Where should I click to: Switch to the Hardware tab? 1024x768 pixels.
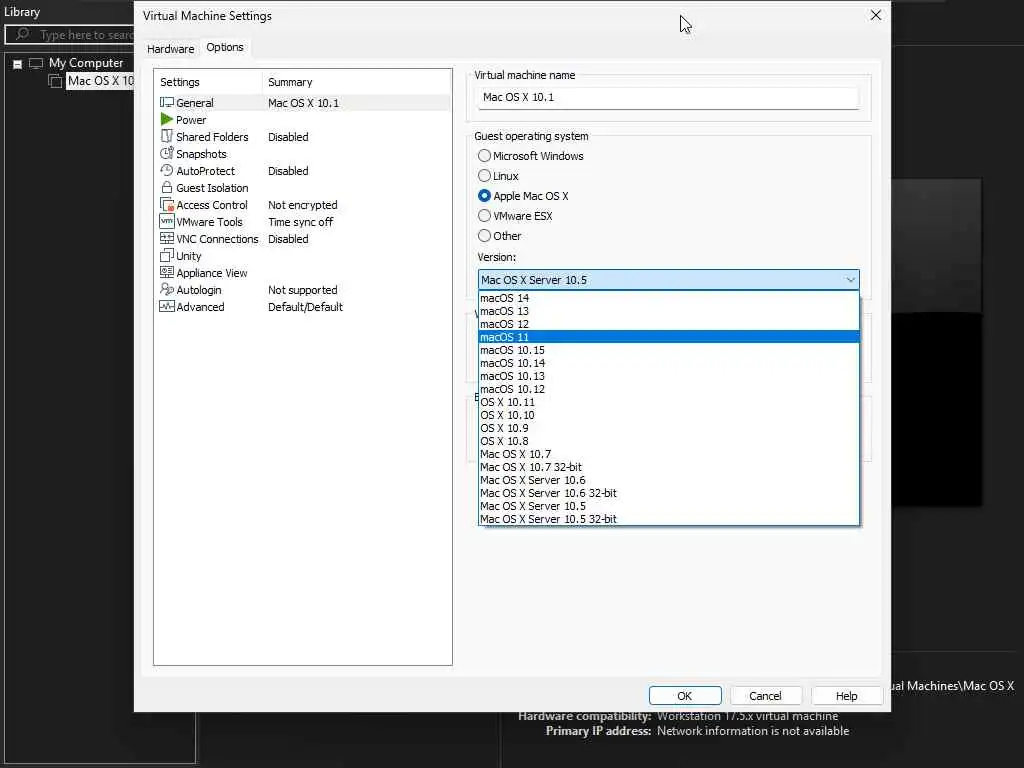point(170,48)
